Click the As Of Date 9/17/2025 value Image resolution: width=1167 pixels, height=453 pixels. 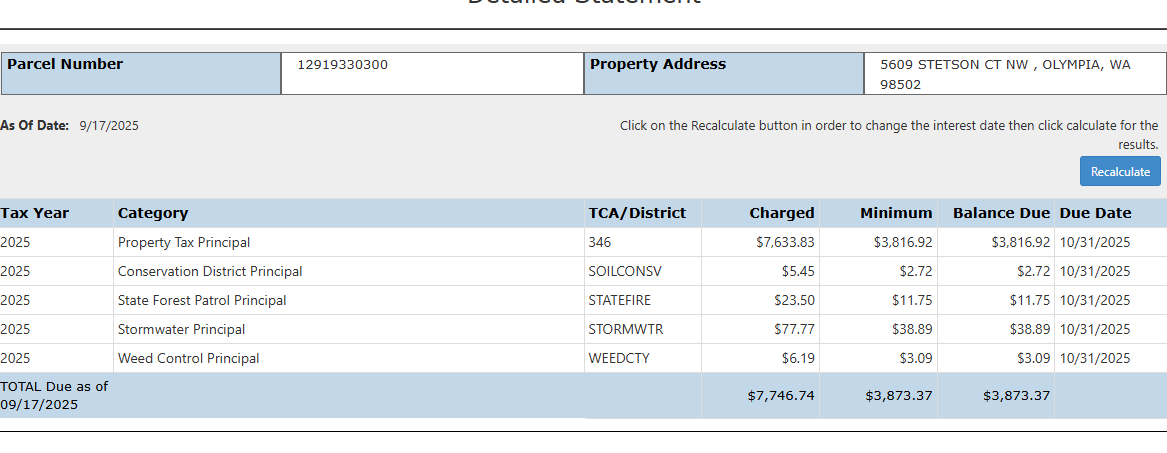109,125
